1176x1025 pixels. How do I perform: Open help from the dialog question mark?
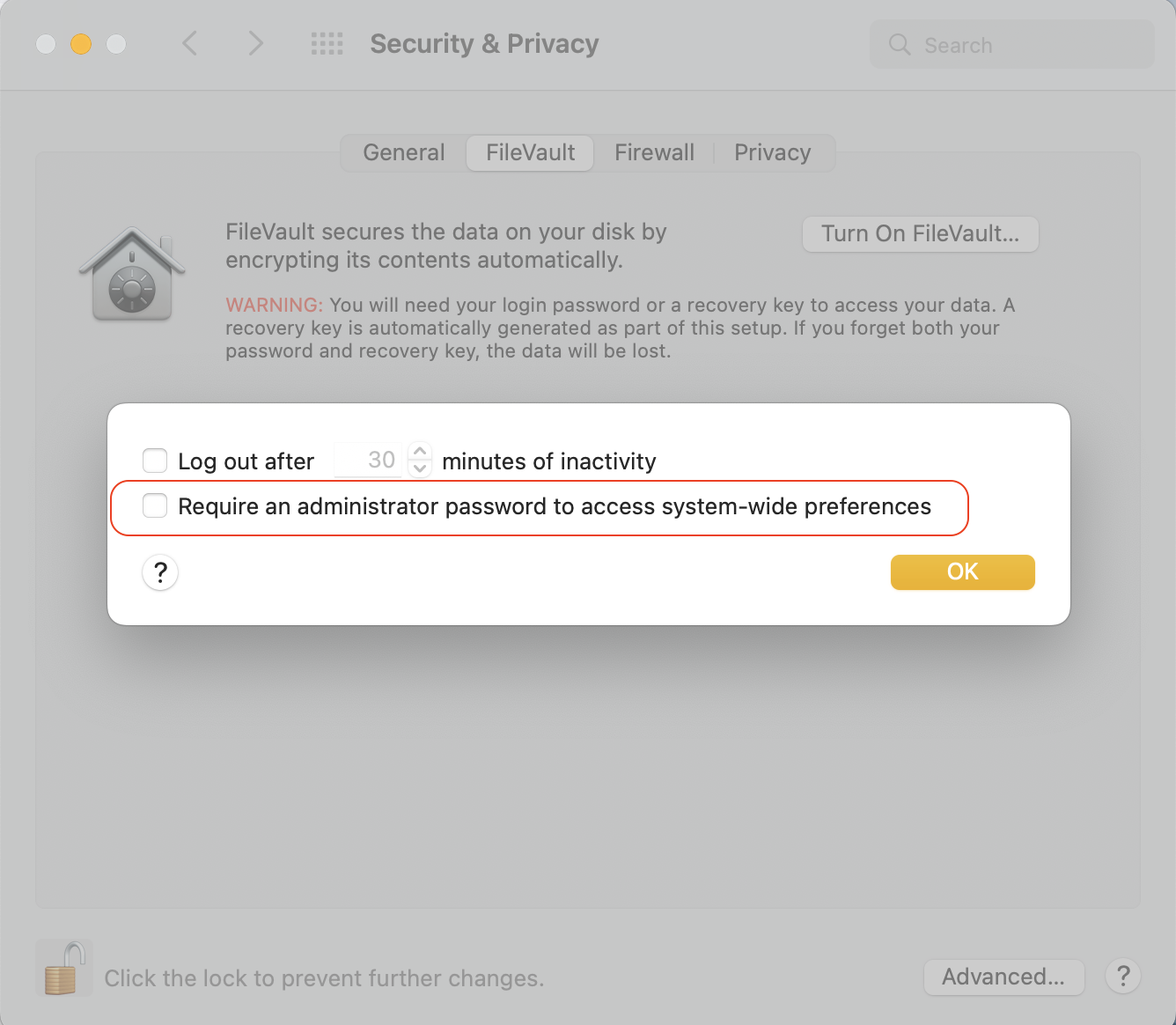pyautogui.click(x=160, y=572)
